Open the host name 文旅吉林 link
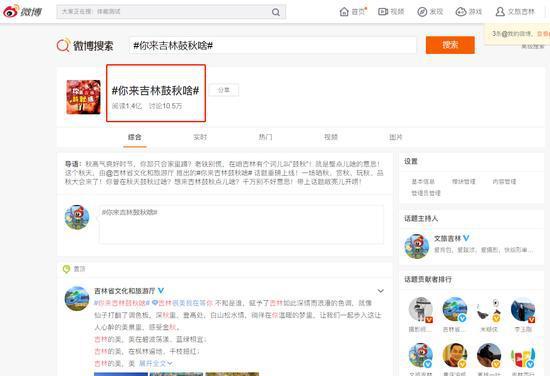 click(x=448, y=239)
